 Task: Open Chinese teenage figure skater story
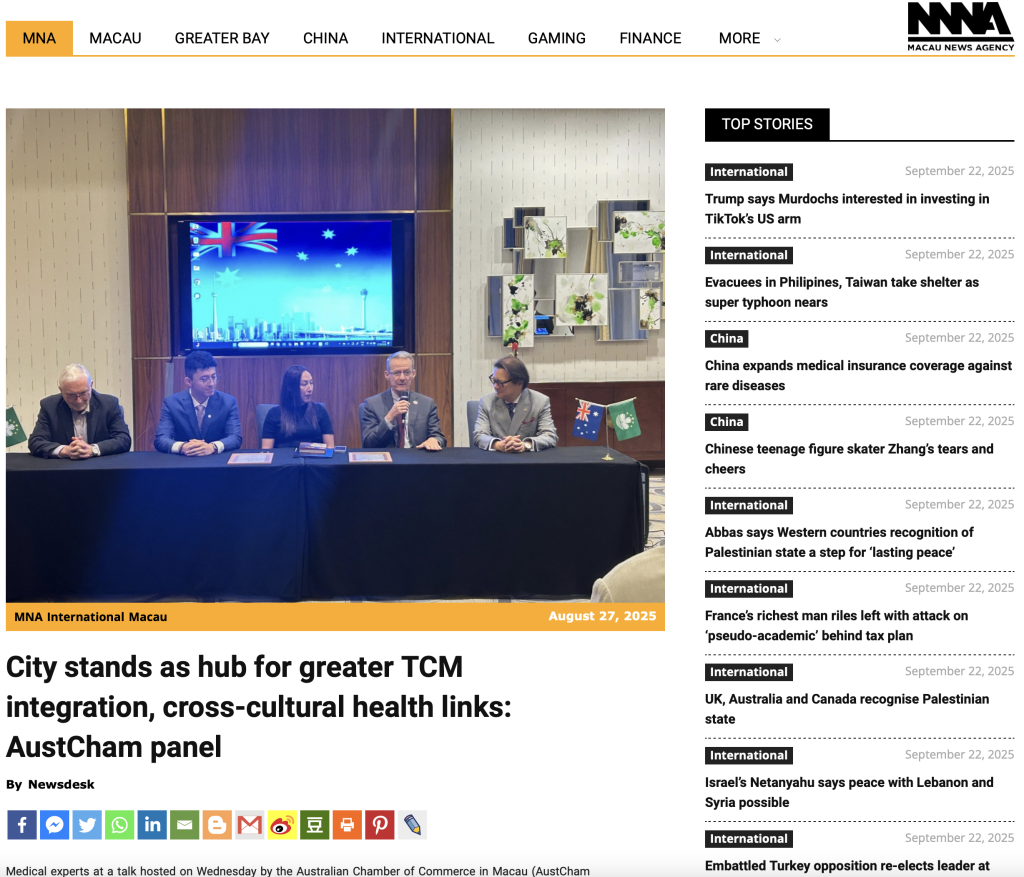coord(849,458)
